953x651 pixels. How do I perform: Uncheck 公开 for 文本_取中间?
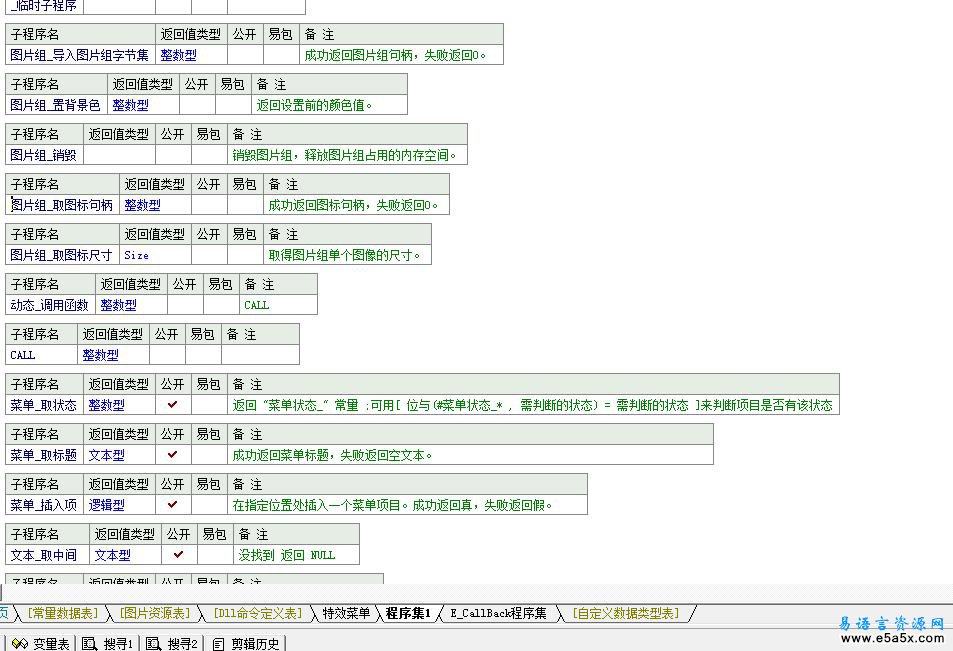click(179, 554)
